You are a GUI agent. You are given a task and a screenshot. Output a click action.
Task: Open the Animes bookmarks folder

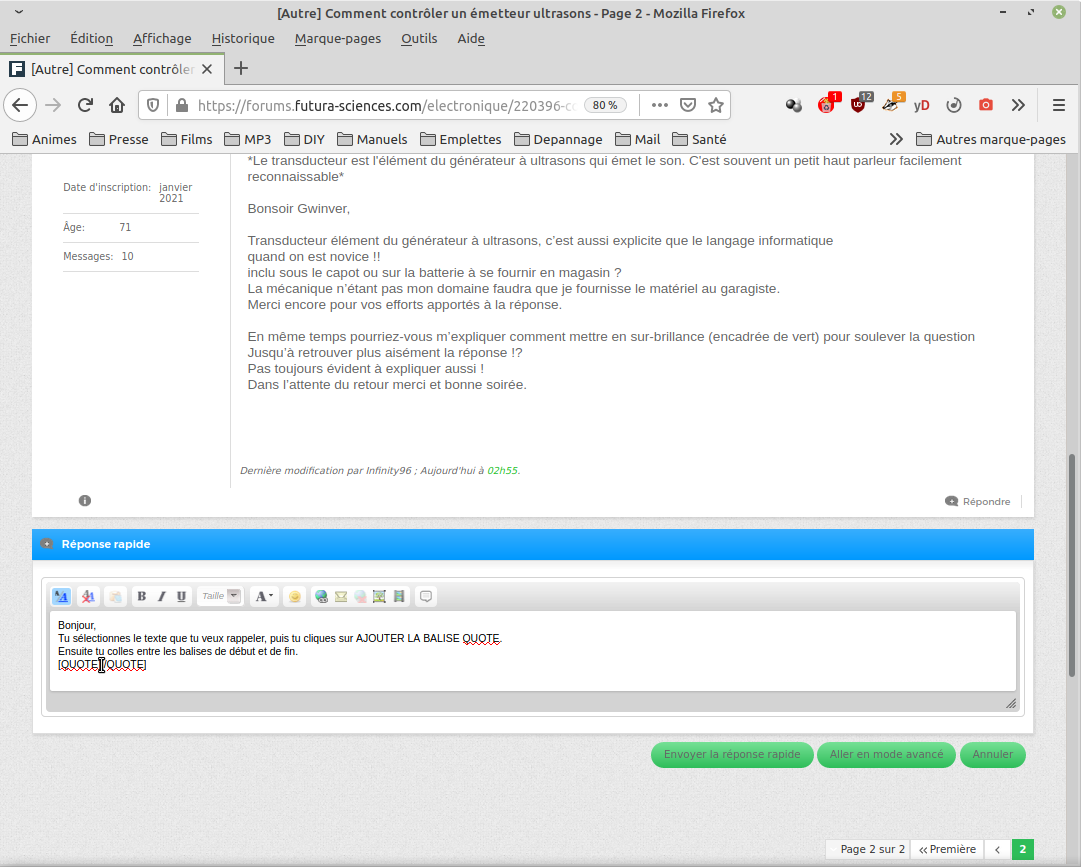pyautogui.click(x=45, y=139)
